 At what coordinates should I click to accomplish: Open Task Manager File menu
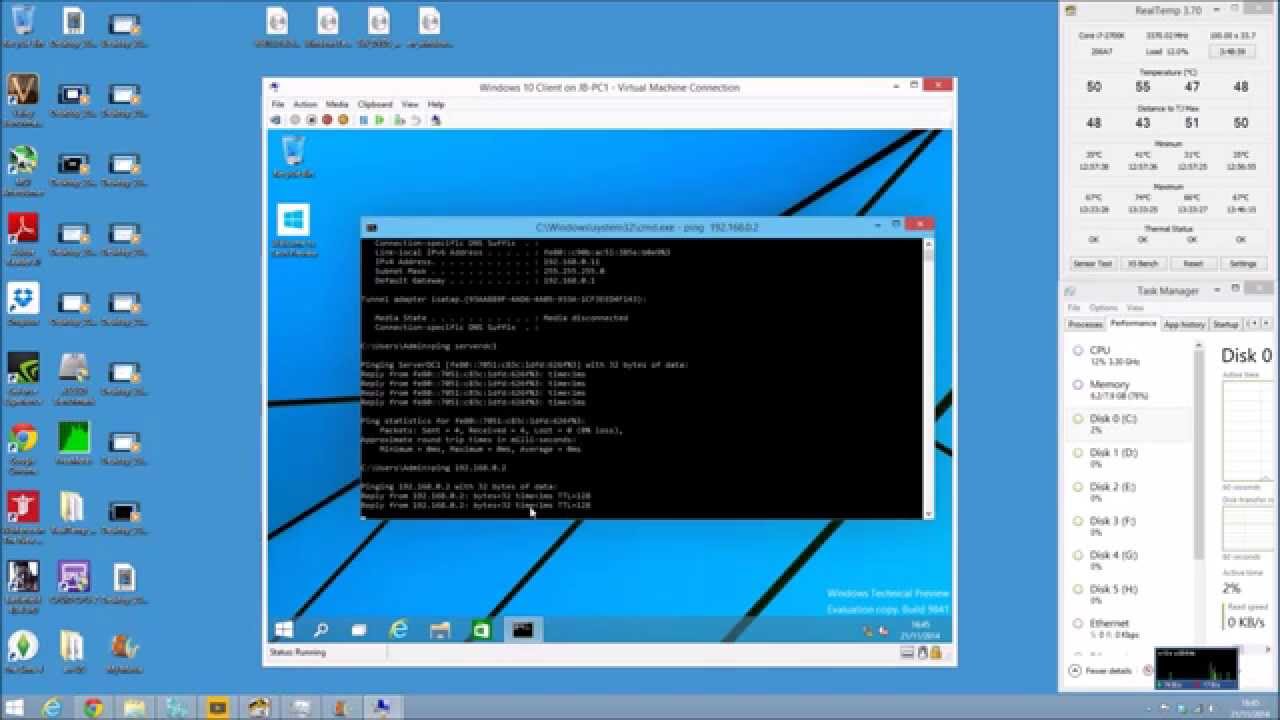coord(1074,308)
